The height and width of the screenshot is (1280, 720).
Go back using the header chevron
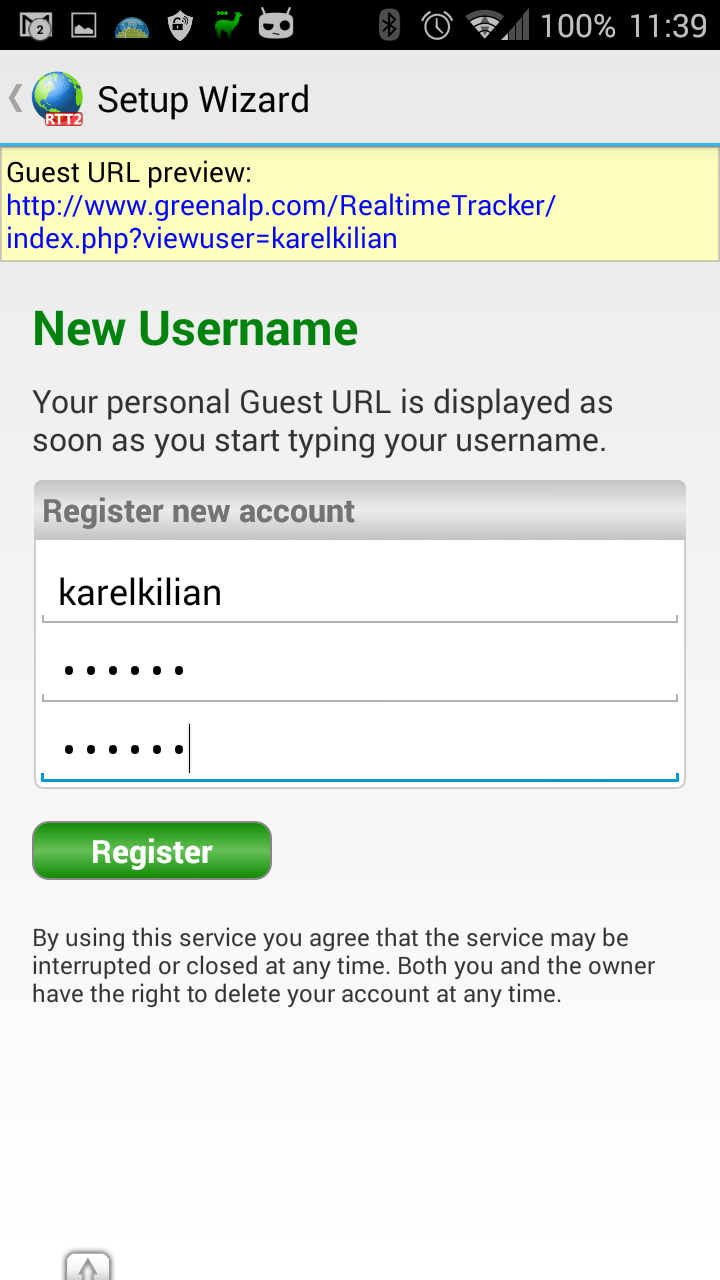(15, 98)
